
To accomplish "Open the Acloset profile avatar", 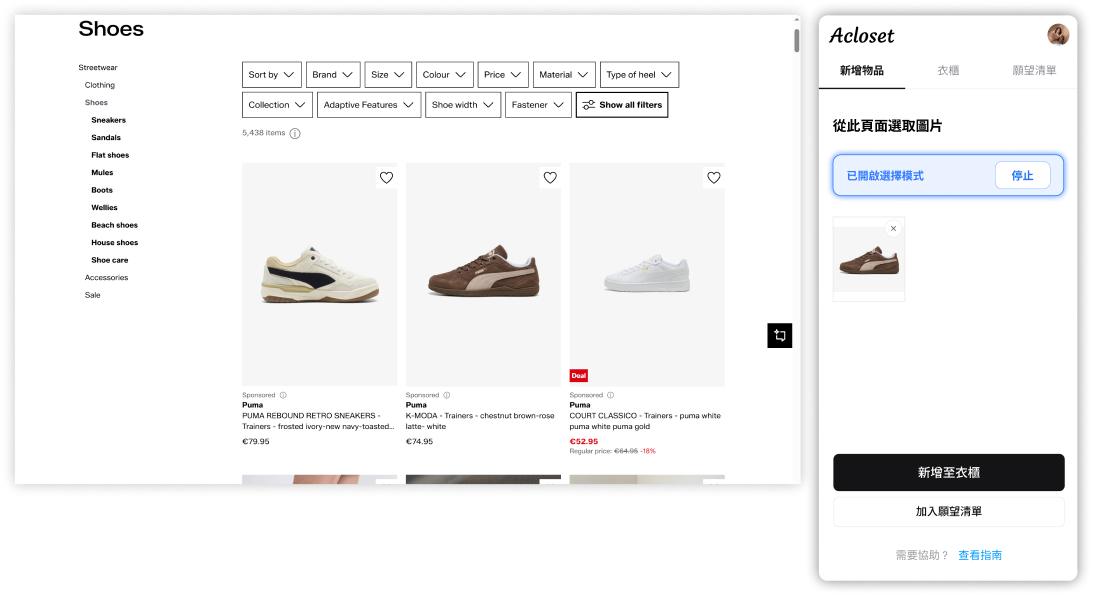I will pos(1057,34).
